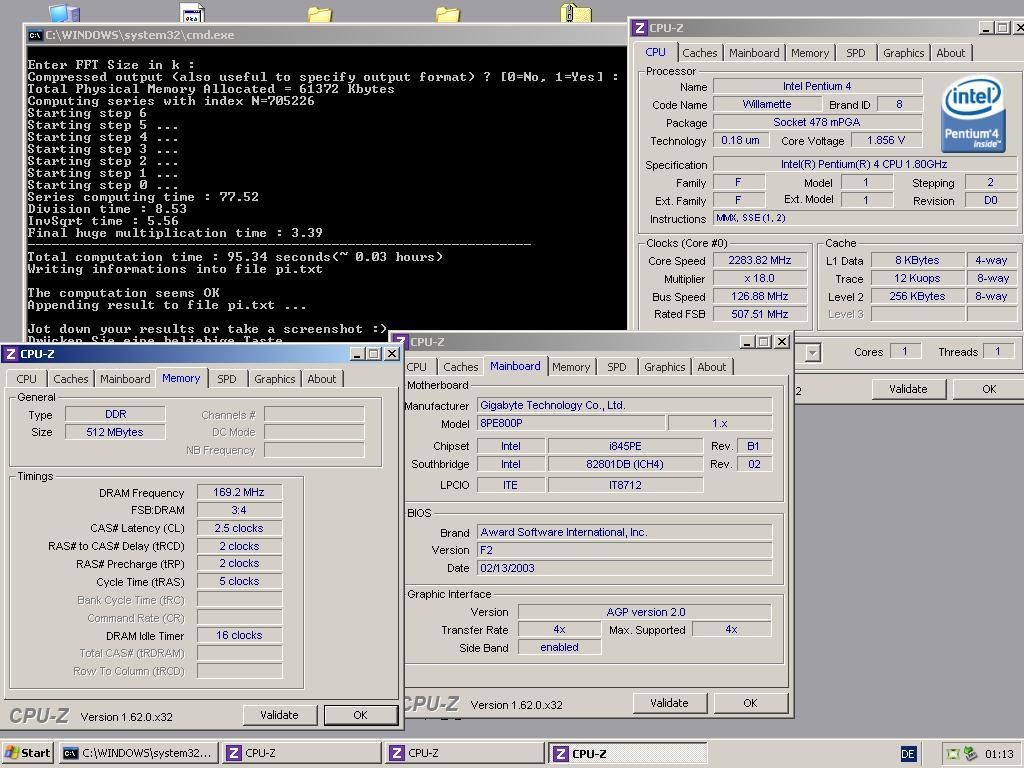The height and width of the screenshot is (768, 1024).
Task: Click the multiplier x 18.0 value
Action: [x=760, y=278]
